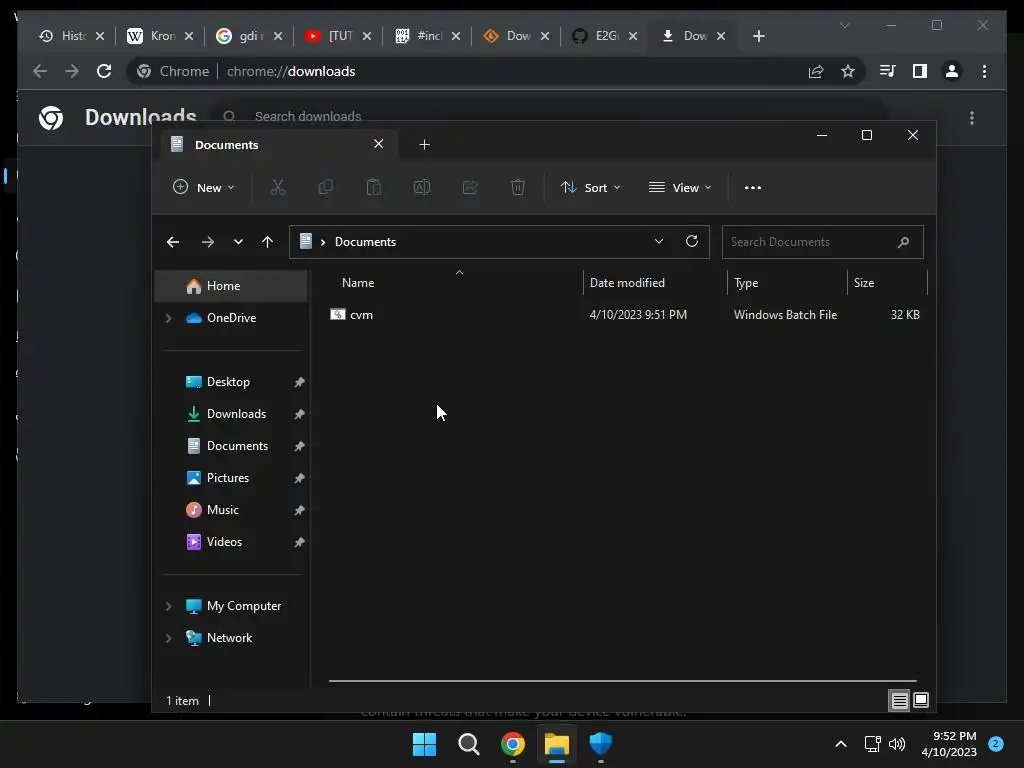Viewport: 1024px width, 768px height.
Task: Open Chrome main three-dot menu
Action: coord(984,71)
